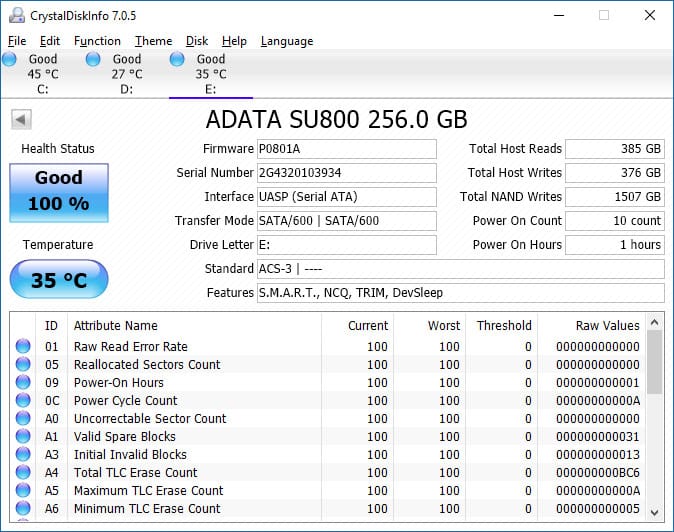Click the Interface field UASP (Serial ATA)
674x532 pixels.
click(x=346, y=197)
